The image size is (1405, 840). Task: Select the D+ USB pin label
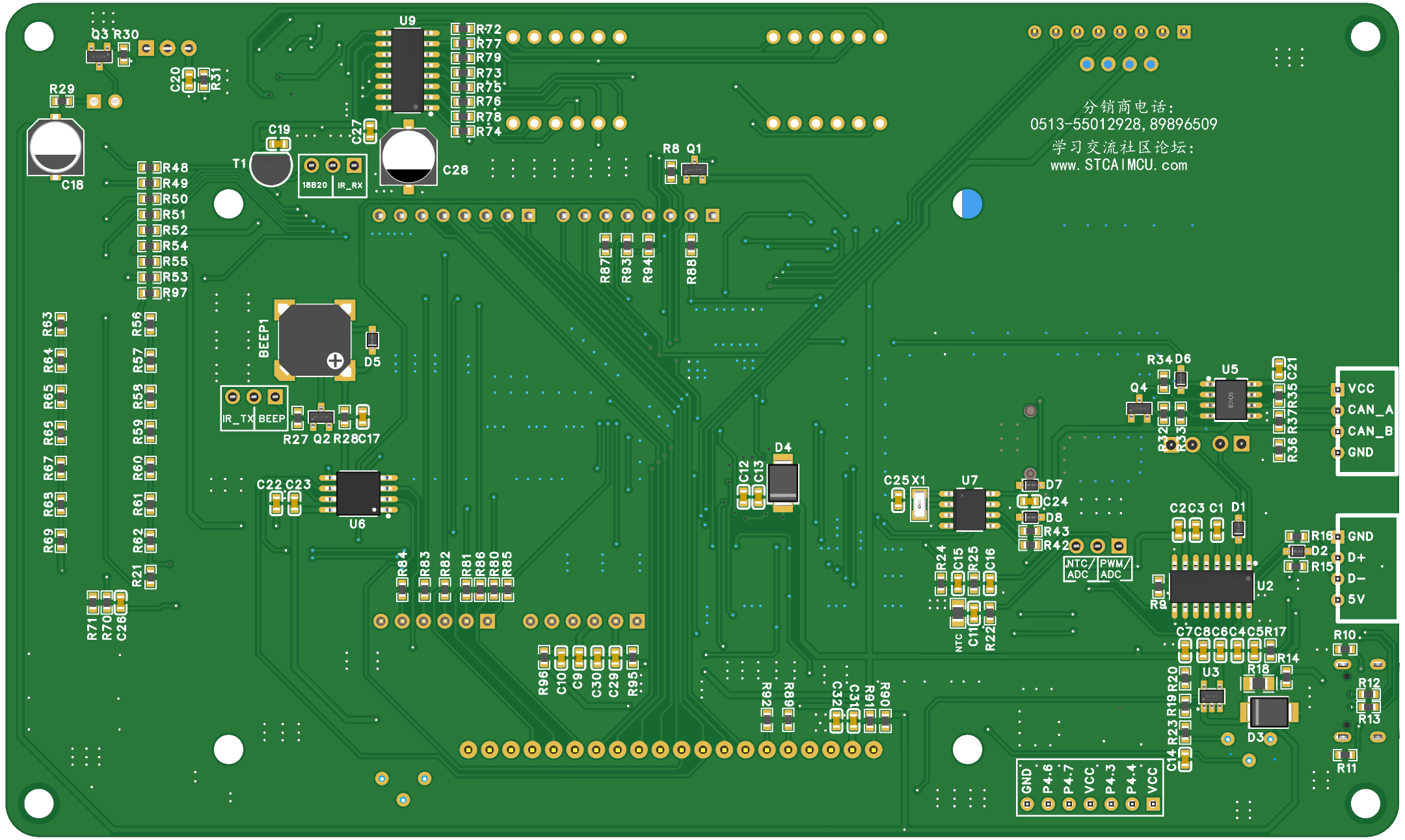tap(1356, 558)
